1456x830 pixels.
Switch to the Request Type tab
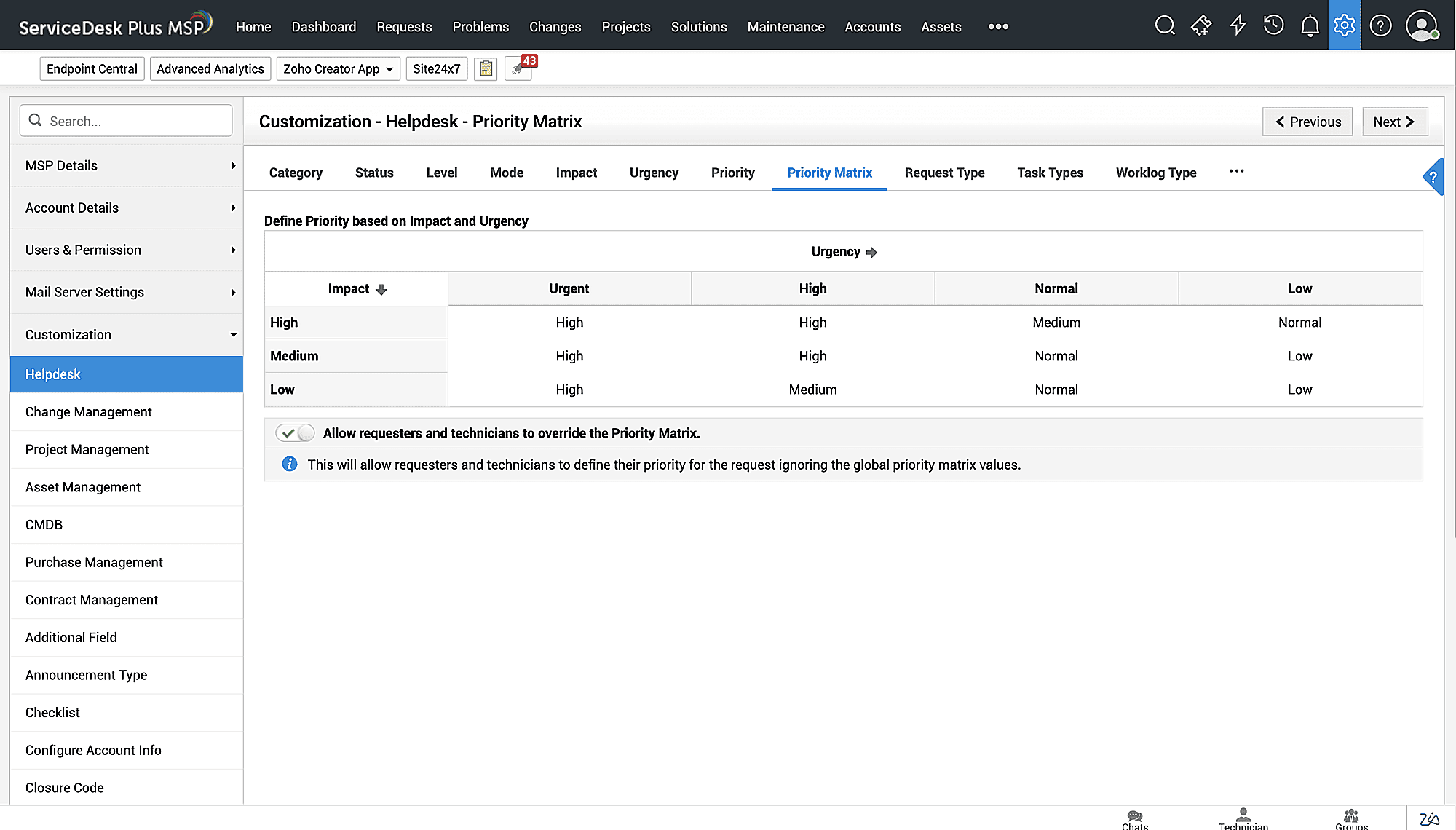tap(944, 173)
